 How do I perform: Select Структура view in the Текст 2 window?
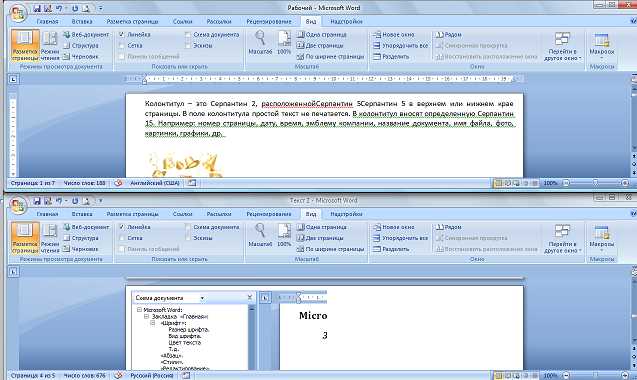click(81, 238)
